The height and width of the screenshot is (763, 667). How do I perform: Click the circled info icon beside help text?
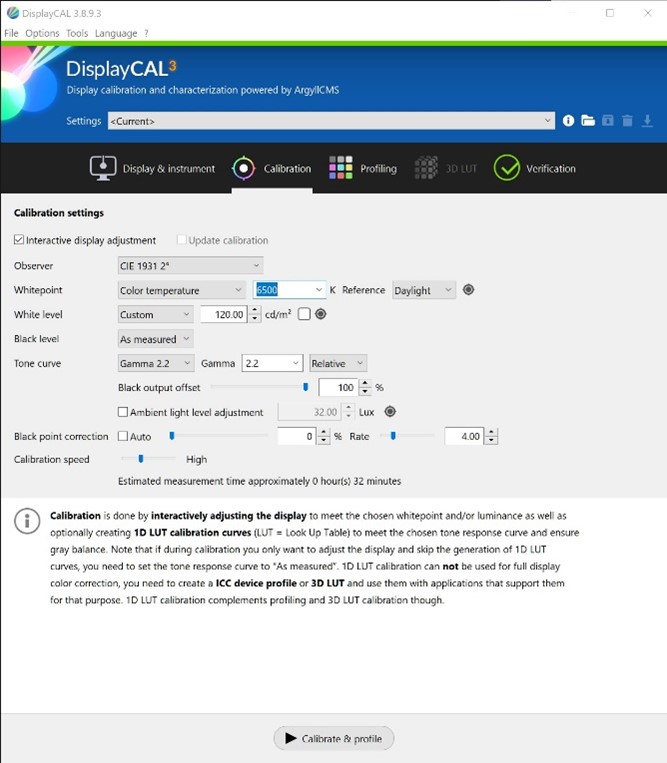[27, 521]
